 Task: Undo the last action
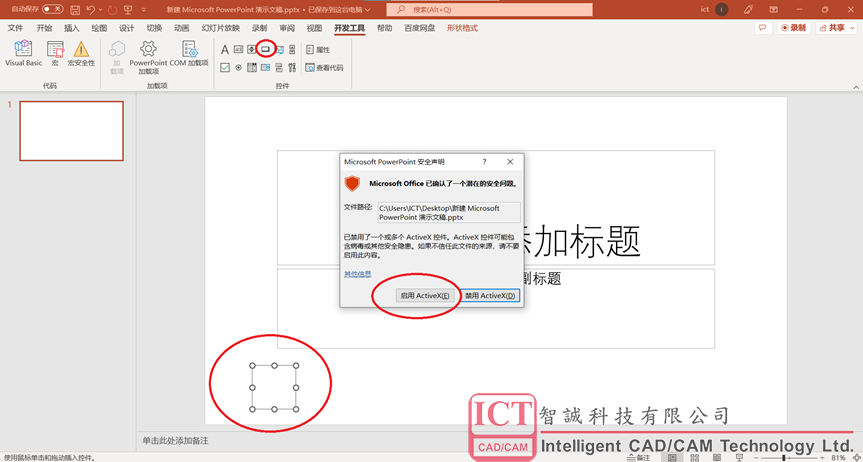pos(91,9)
